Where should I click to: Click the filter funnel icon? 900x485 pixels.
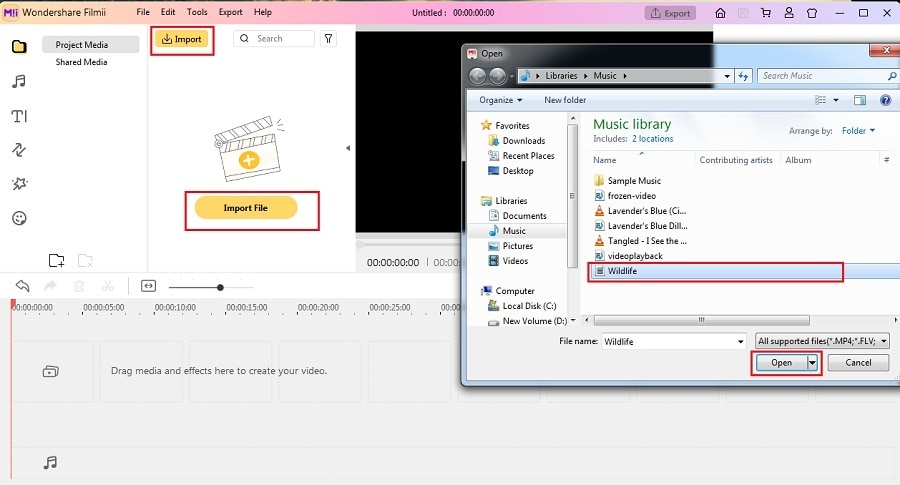pos(328,38)
